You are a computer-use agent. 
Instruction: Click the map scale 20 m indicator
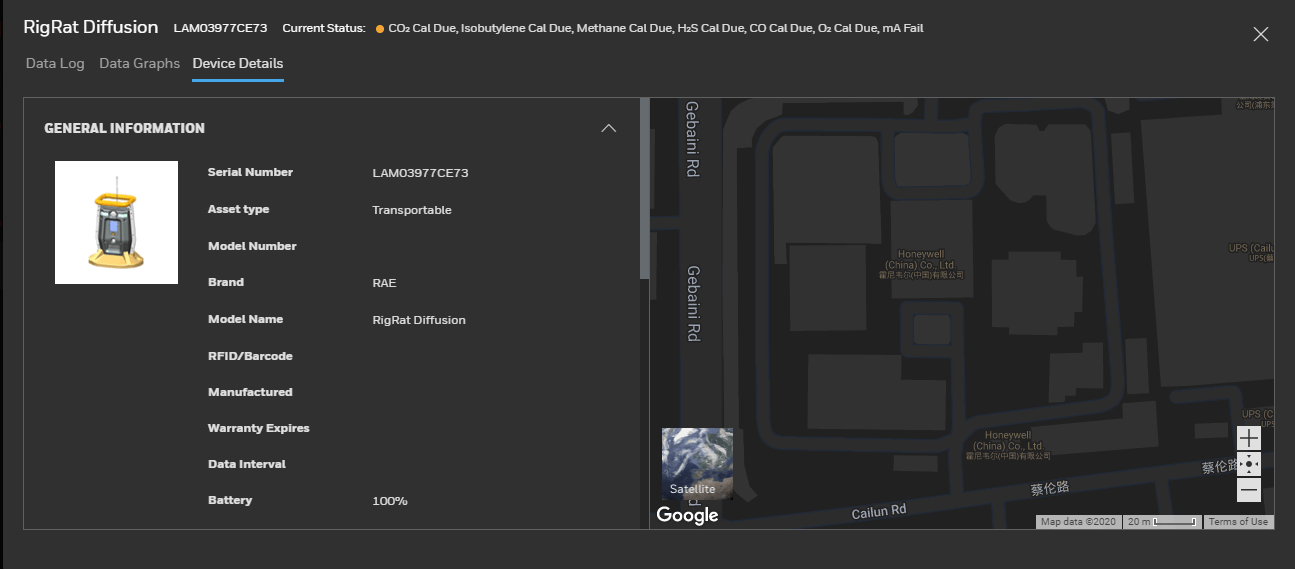pos(1162,522)
